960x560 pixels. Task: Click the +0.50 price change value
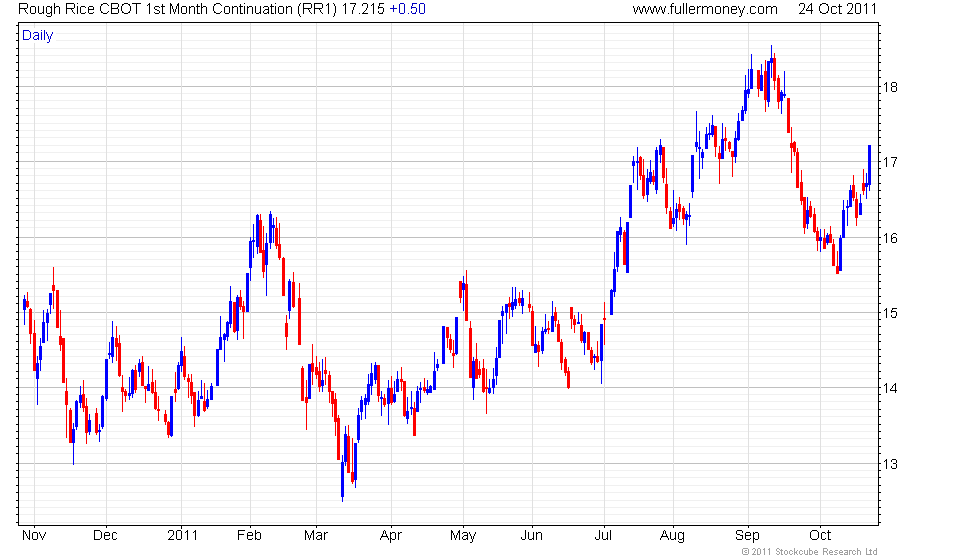click(407, 9)
